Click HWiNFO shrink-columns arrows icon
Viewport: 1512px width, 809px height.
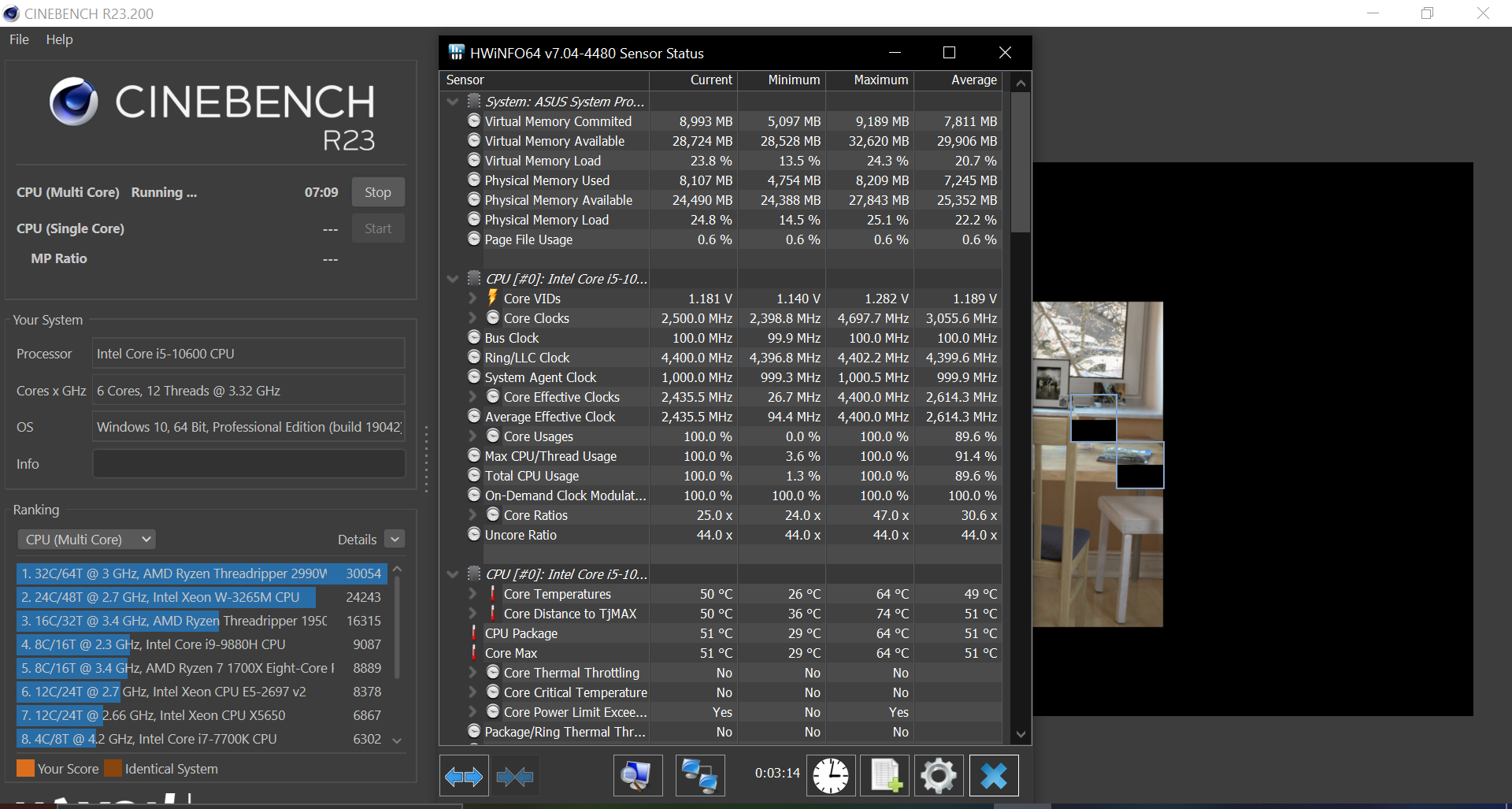tap(515, 777)
